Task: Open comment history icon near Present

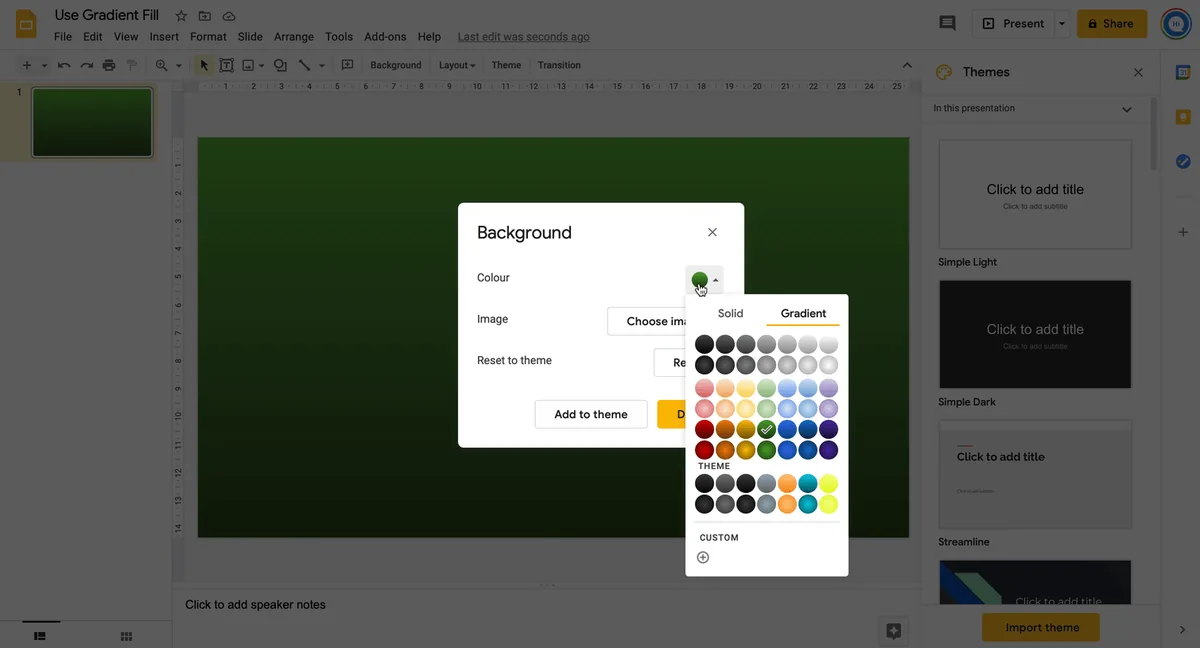Action: pyautogui.click(x=947, y=23)
